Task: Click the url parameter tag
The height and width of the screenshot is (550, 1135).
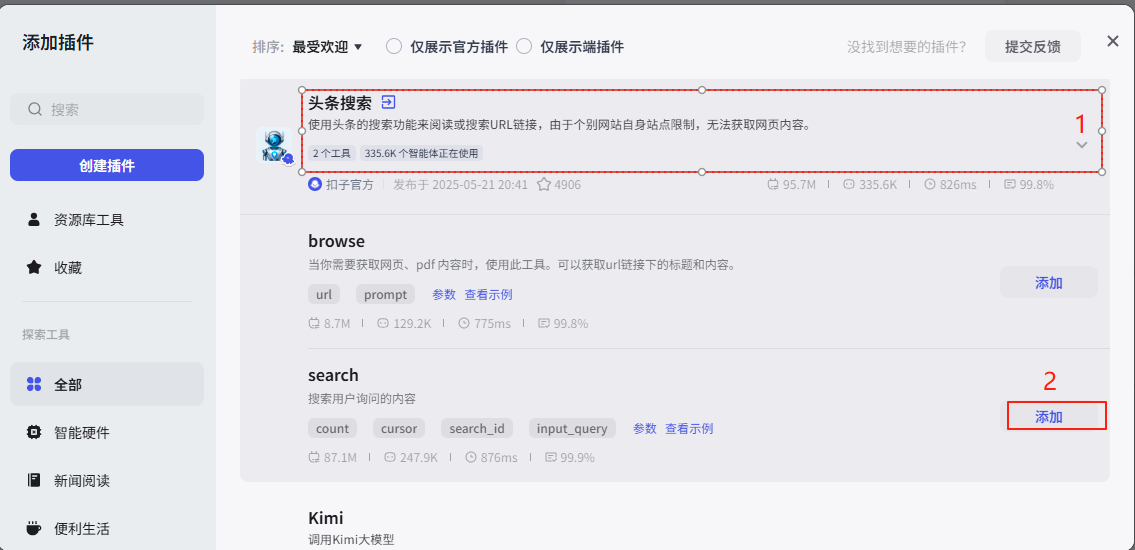Action: pos(324,295)
